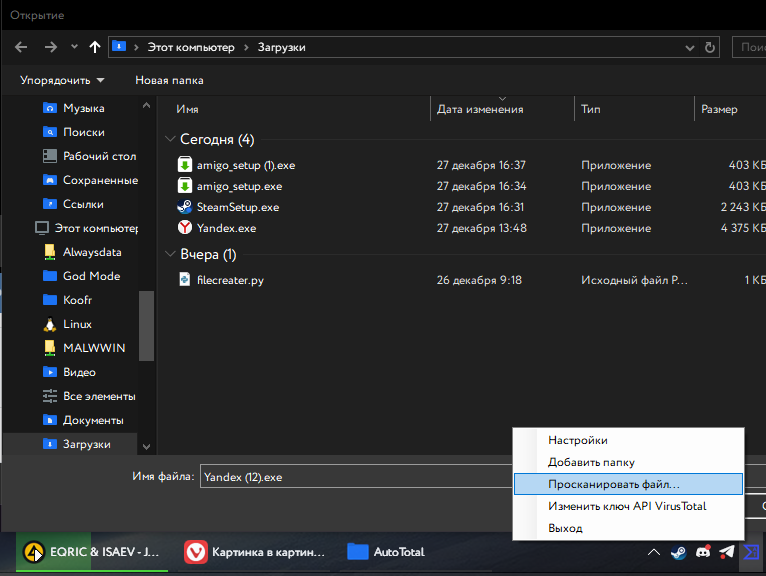Show hidden tray icons chevron
Image resolution: width=766 pixels, height=576 pixels.
[x=654, y=553]
